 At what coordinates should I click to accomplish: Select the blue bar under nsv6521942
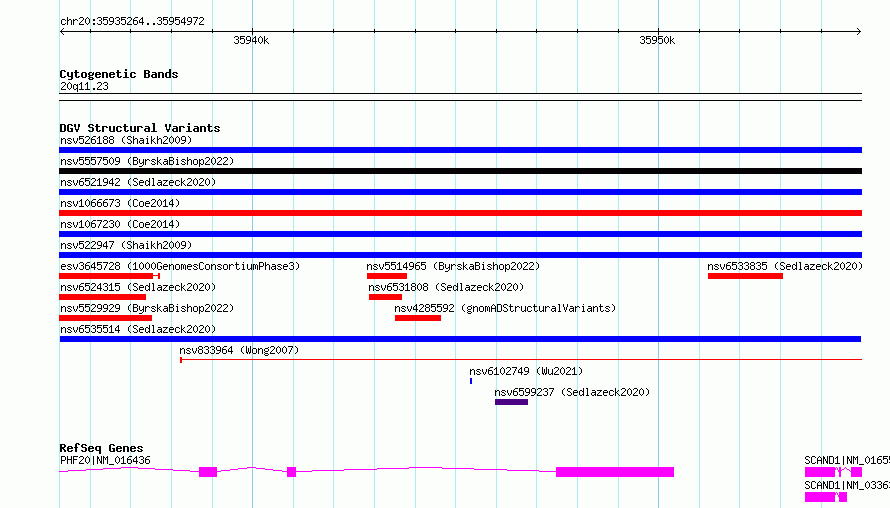pos(460,192)
